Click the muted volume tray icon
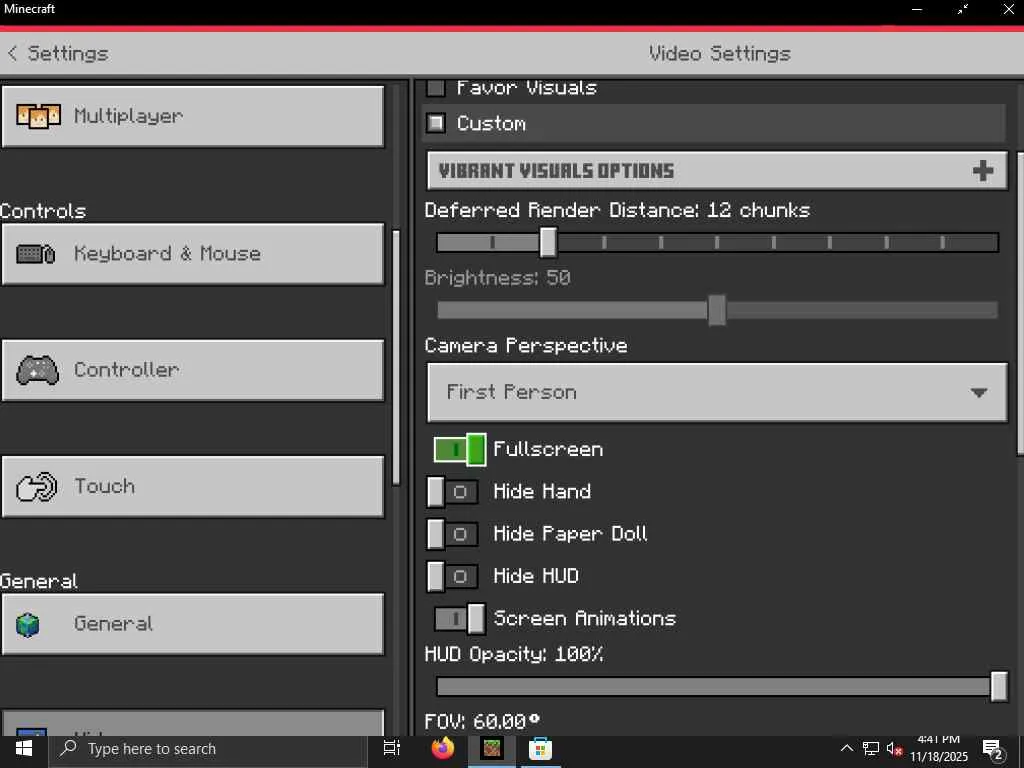Screen dimensions: 1024x768 pyautogui.click(x=894, y=749)
